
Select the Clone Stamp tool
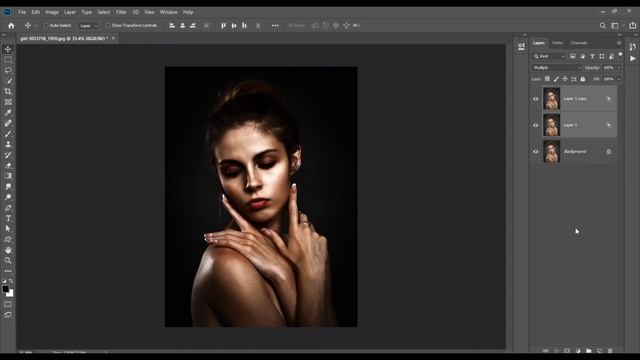[8, 144]
